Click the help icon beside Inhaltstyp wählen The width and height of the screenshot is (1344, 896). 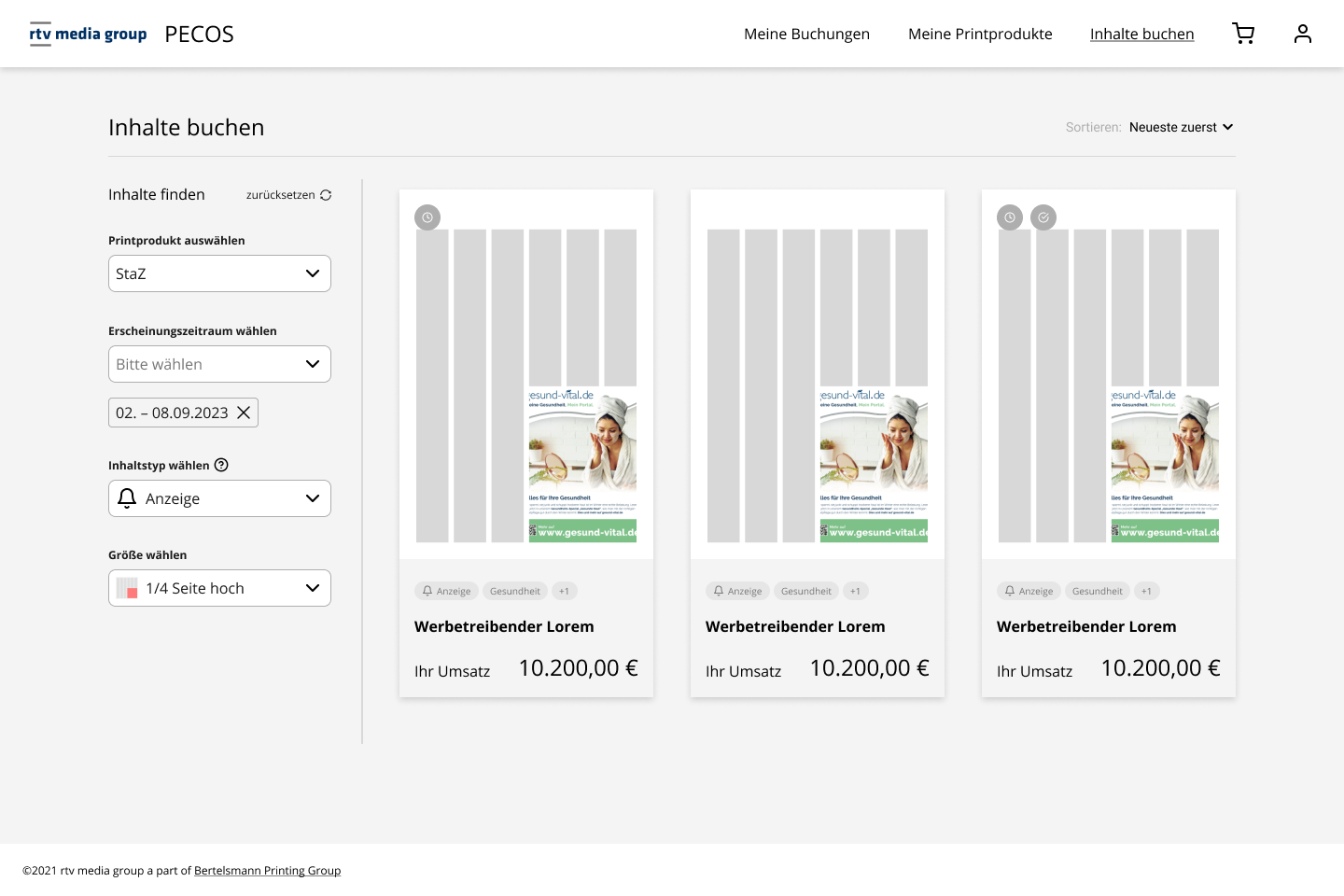point(221,465)
